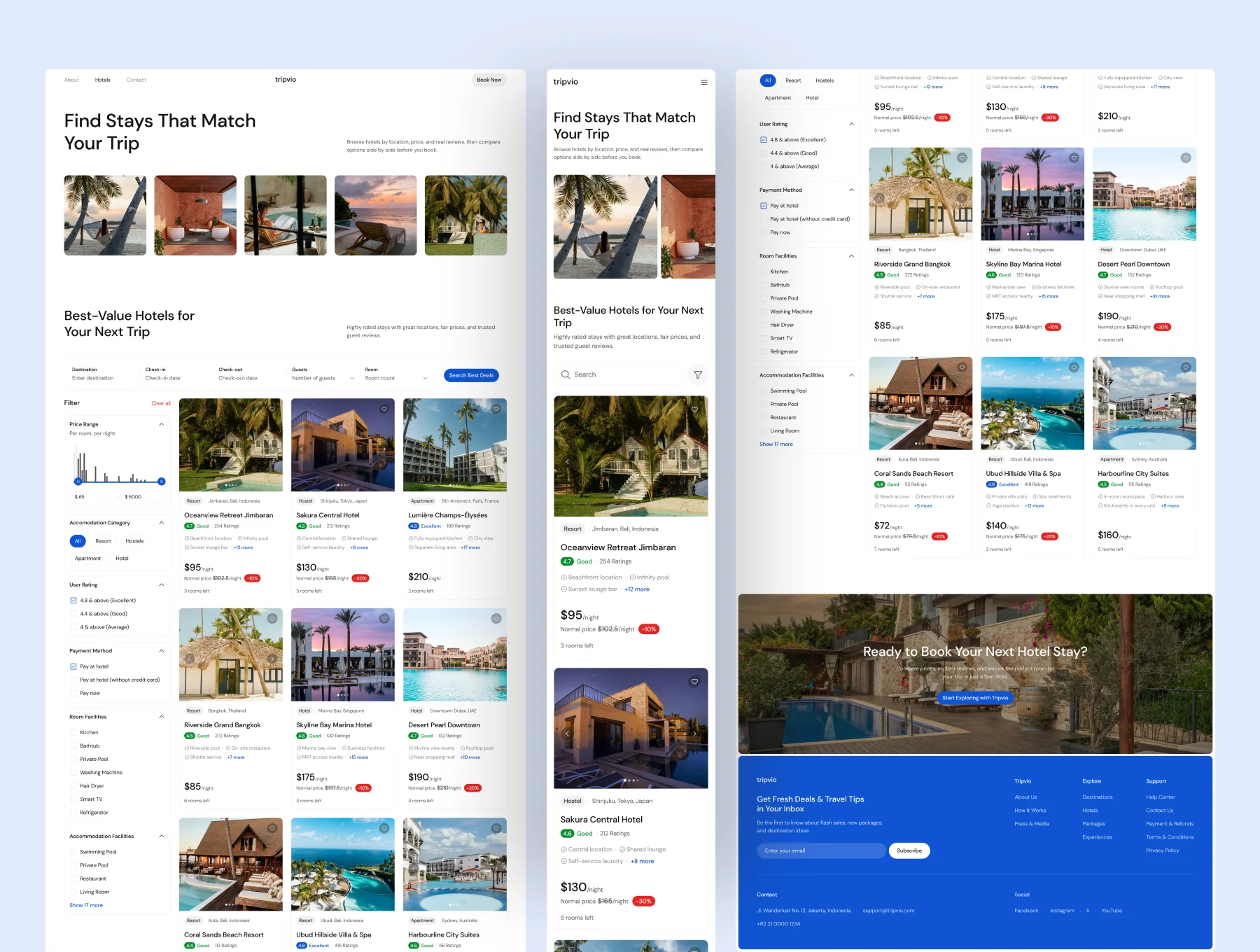Heart Harbourline City Suites in footer mockup
Image resolution: width=1260 pixels, height=952 pixels.
(1186, 367)
